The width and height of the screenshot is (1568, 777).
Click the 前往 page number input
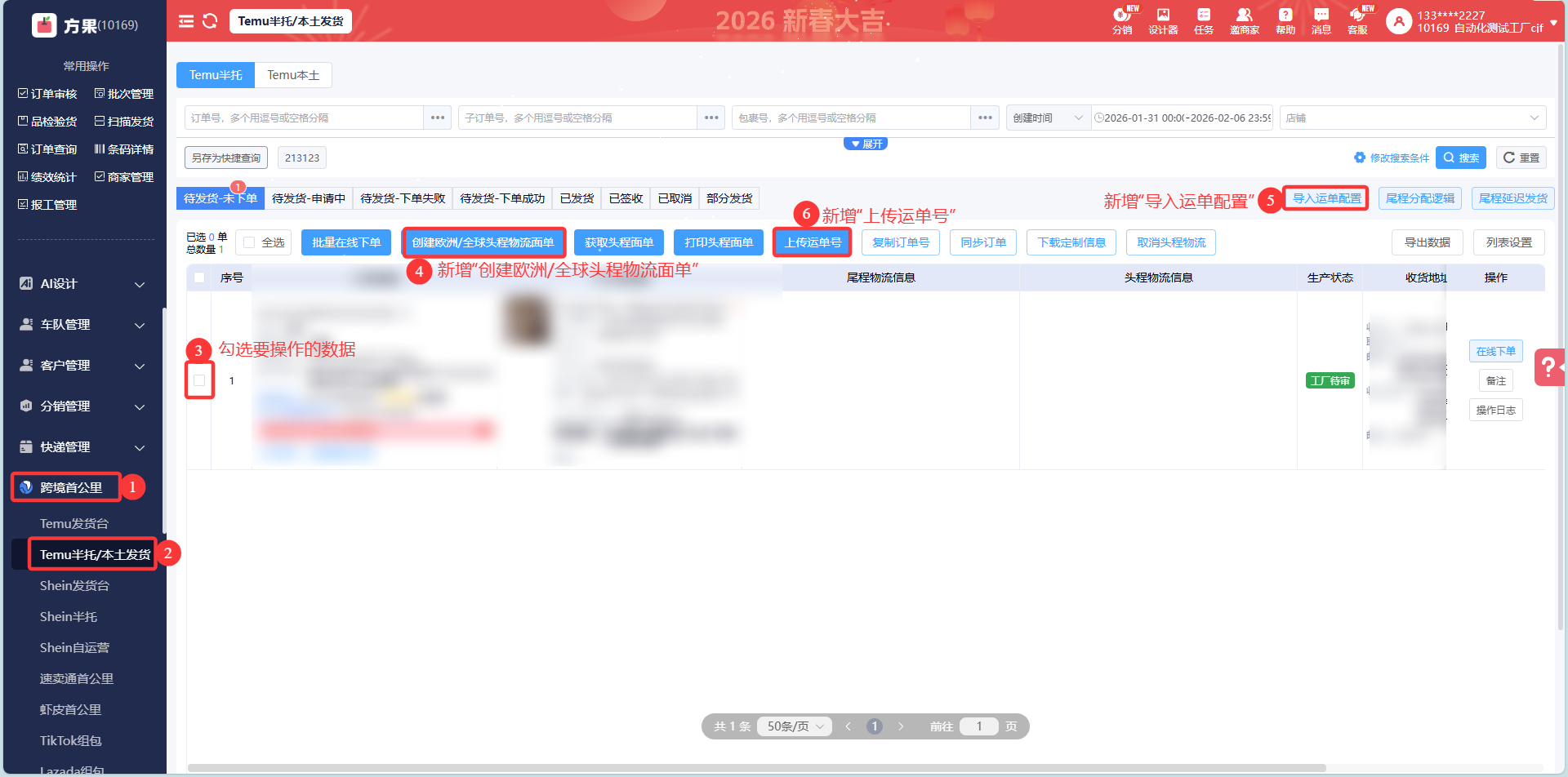pyautogui.click(x=979, y=726)
